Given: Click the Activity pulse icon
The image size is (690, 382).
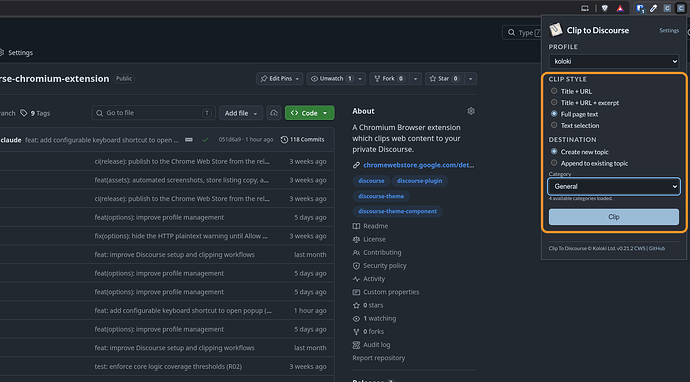Looking at the screenshot, I should (356, 279).
